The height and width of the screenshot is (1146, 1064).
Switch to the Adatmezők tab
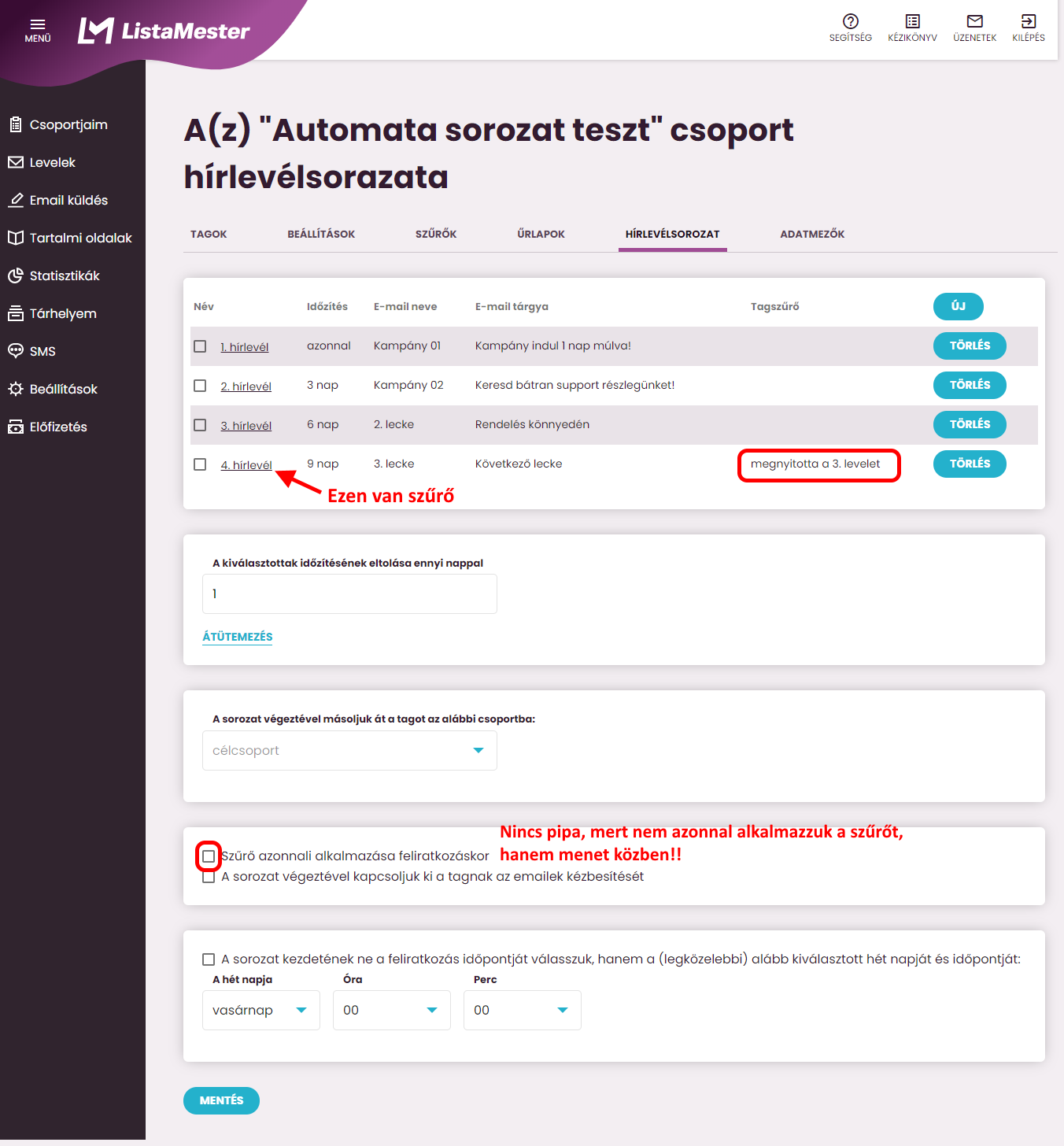812,235
